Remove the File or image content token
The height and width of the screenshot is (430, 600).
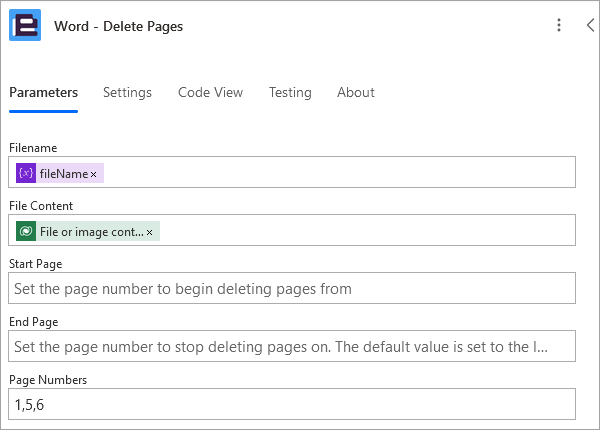pyautogui.click(x=150, y=232)
